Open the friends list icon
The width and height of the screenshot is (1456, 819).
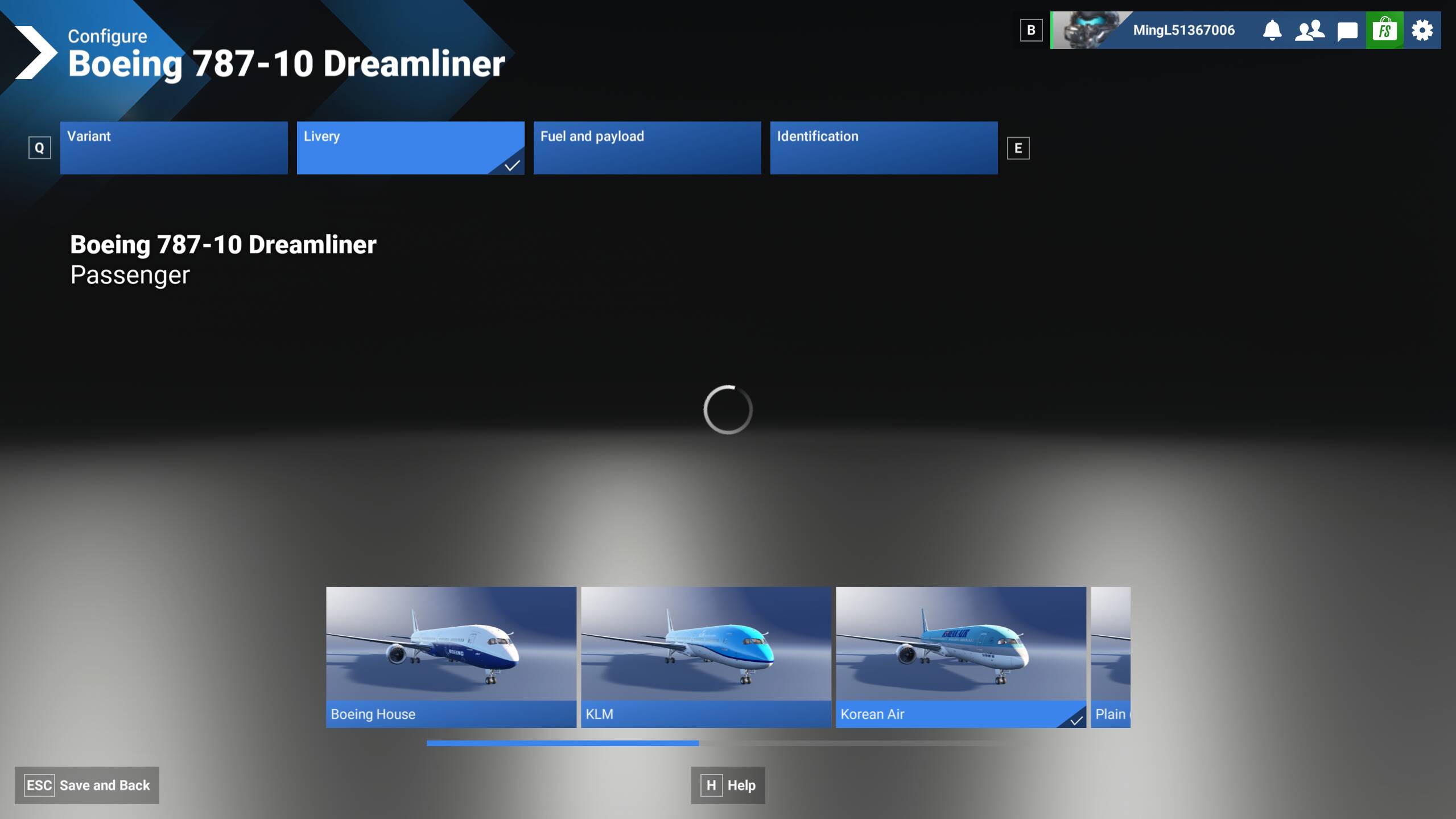coord(1309,30)
